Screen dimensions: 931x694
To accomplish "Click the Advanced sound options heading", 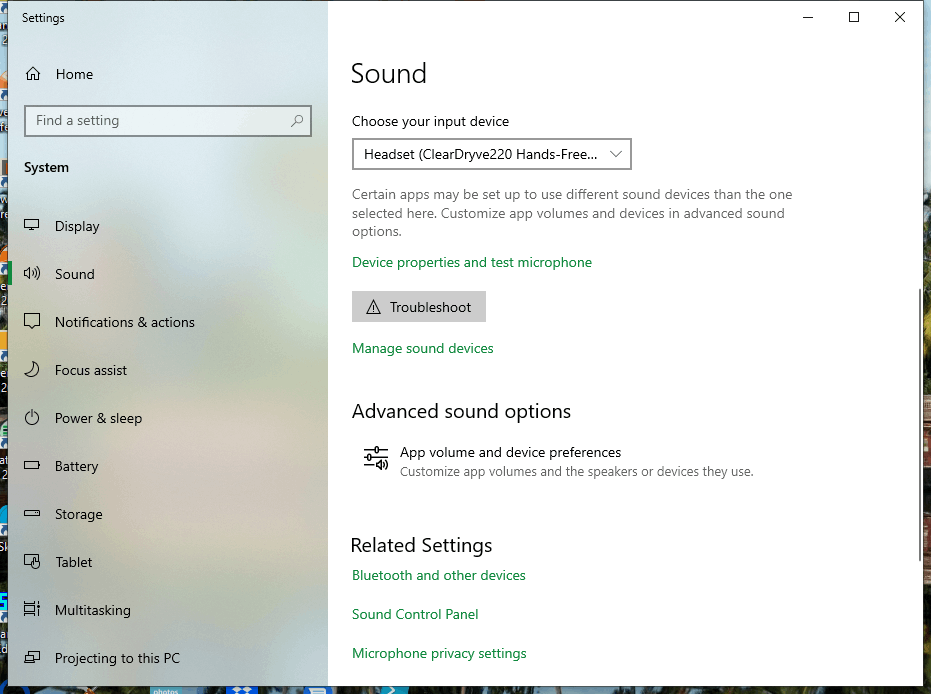I will [x=461, y=411].
